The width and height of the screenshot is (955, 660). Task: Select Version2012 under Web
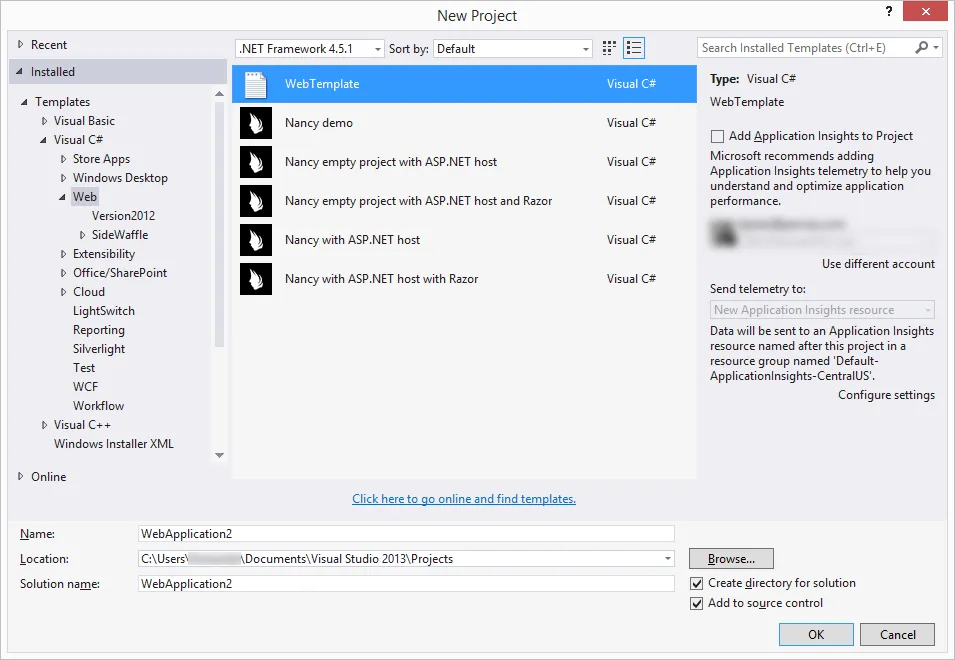pos(123,216)
